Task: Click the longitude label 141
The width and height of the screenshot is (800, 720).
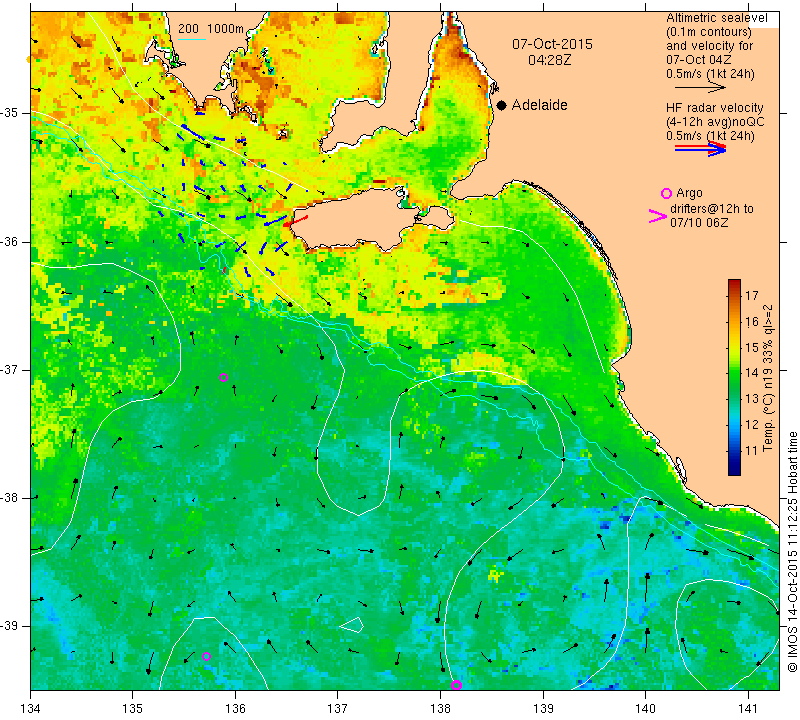Action: tap(748, 709)
